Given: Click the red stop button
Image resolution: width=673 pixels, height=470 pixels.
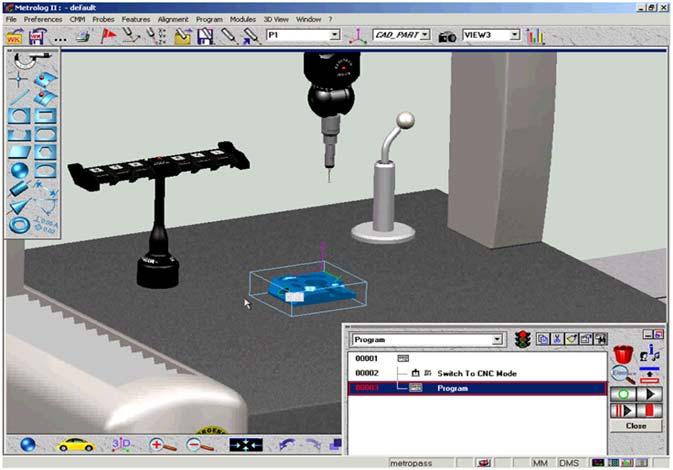Looking at the screenshot, I should click(650, 411).
